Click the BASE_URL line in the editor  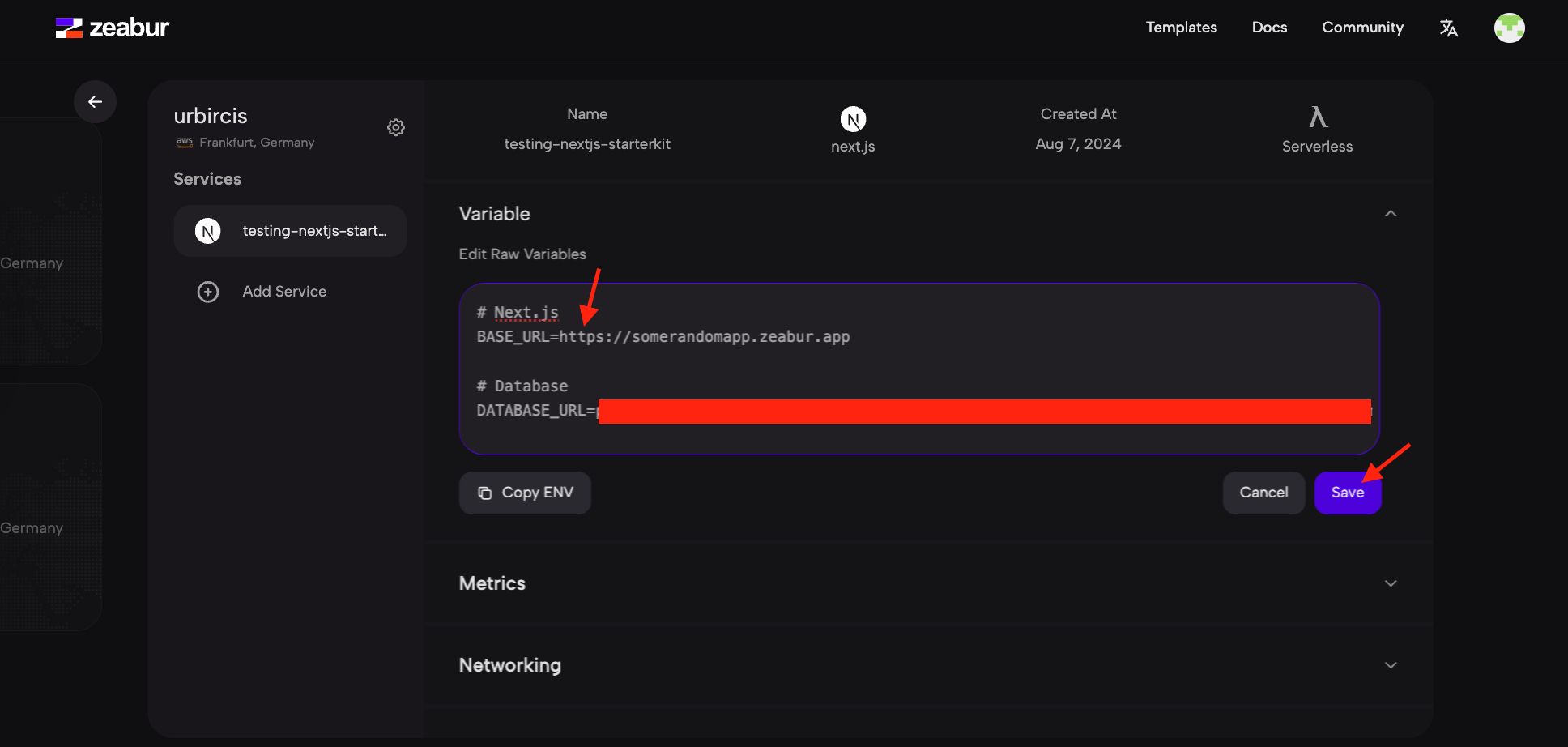[x=663, y=337]
